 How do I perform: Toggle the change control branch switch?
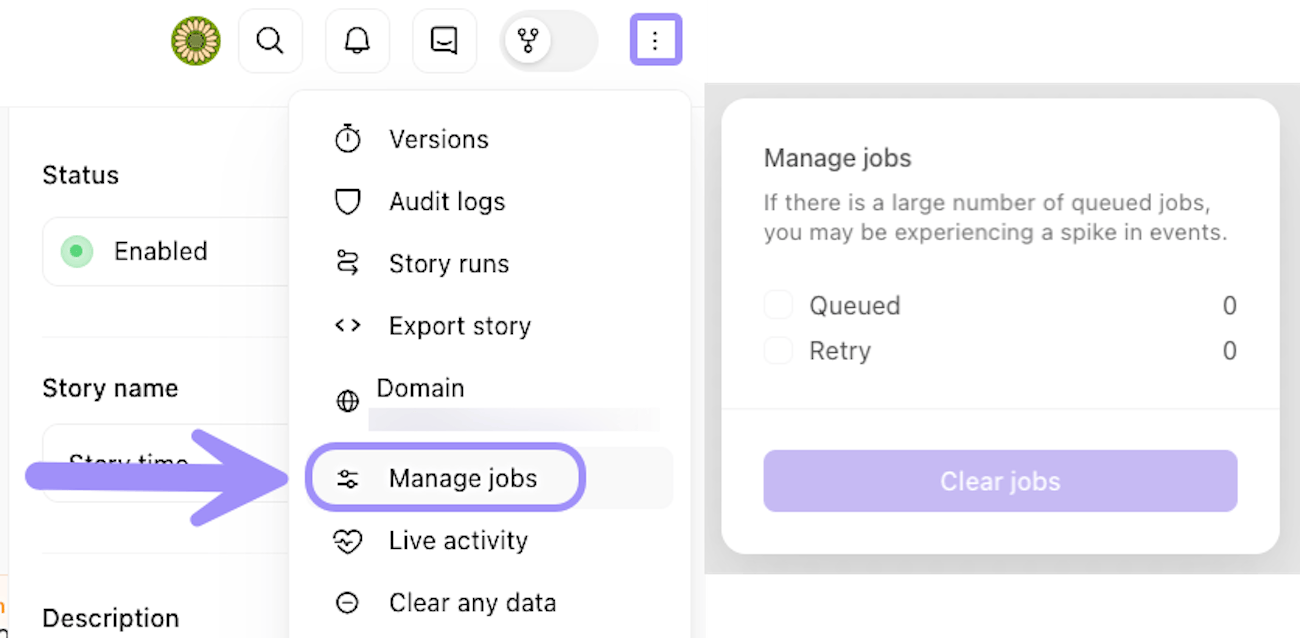coord(548,41)
